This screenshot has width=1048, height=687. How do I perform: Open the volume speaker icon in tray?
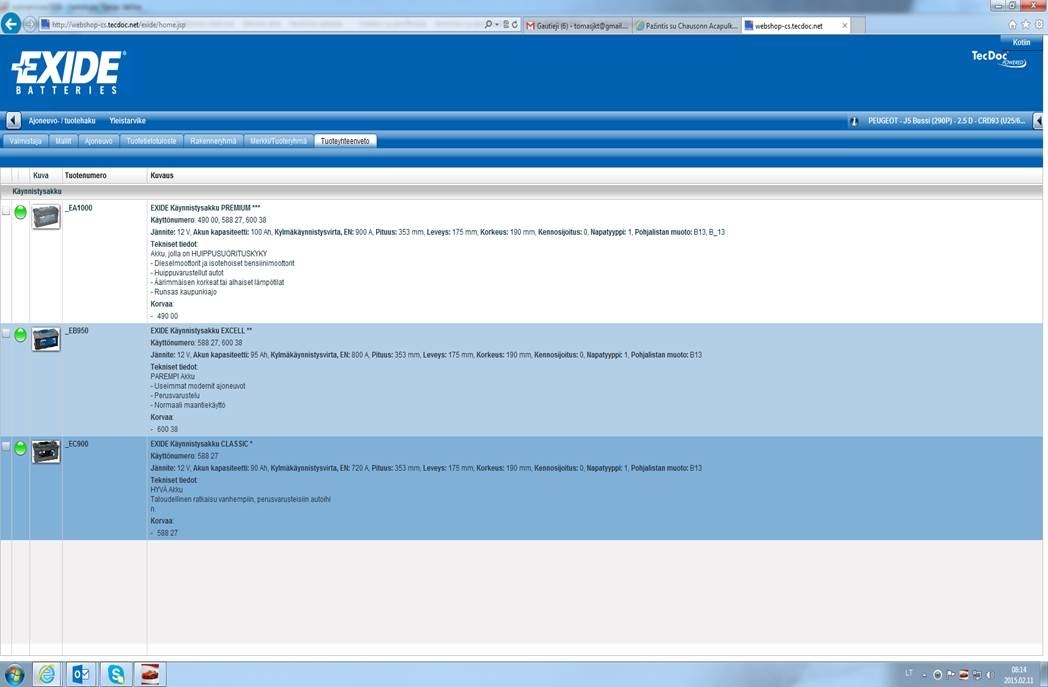990,675
